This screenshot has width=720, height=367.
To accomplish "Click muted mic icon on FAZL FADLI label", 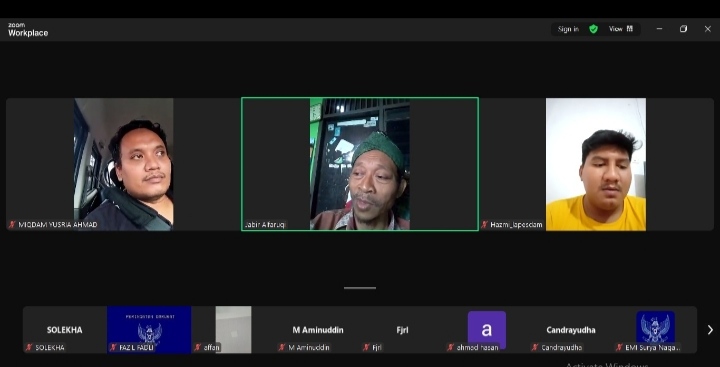I will click(x=113, y=347).
